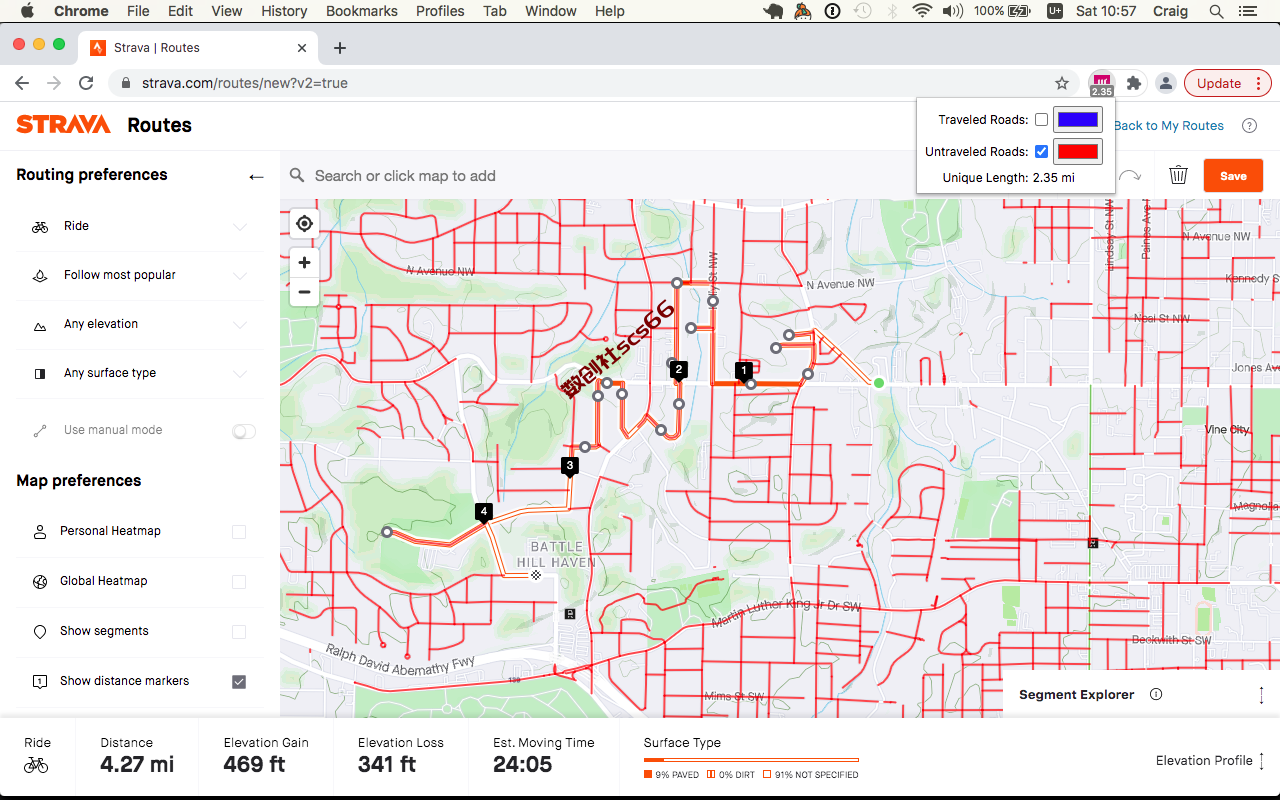Open the Bookmarks menu
The image size is (1280, 800).
click(x=362, y=11)
